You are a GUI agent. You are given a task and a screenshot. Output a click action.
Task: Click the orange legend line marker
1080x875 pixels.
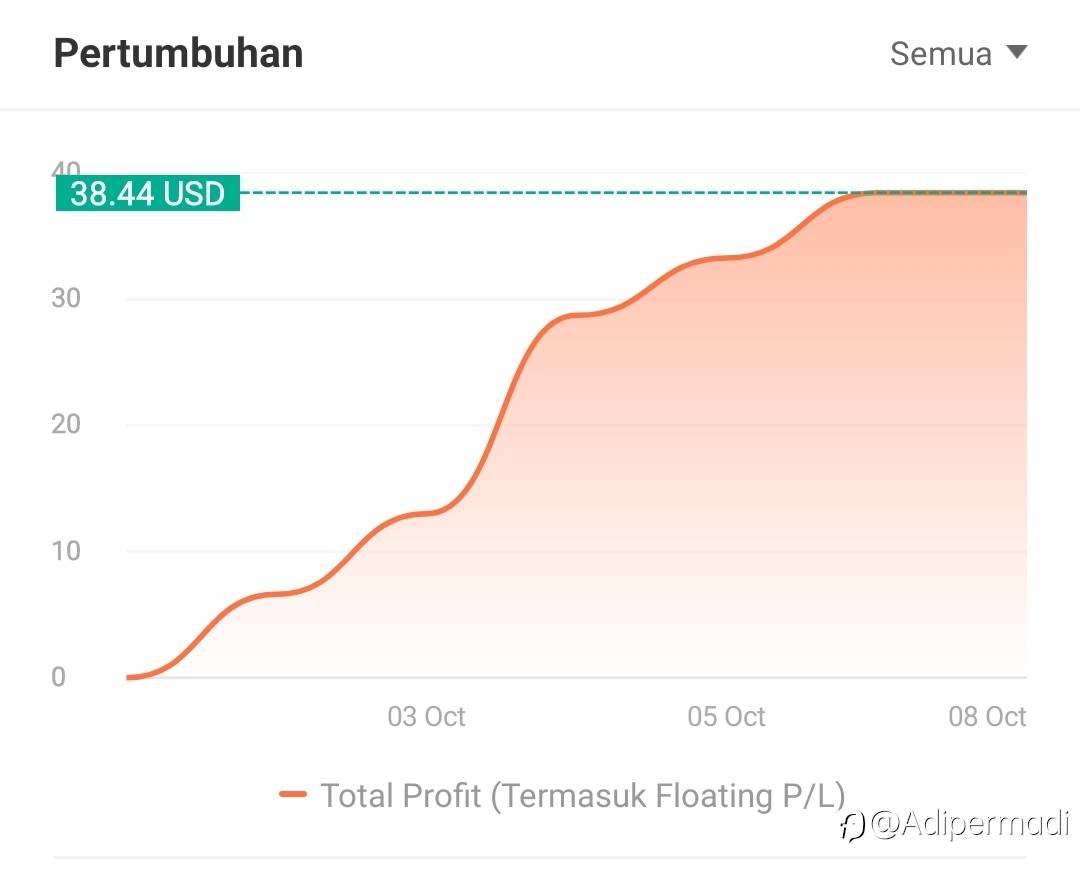(x=293, y=794)
